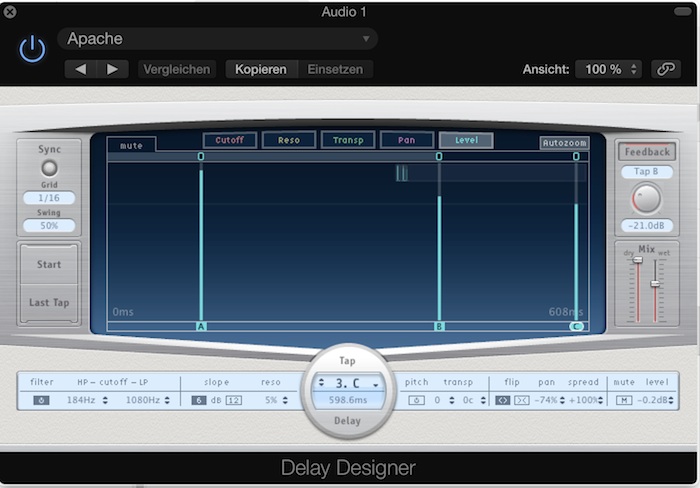Toggle the pitch on/off button
The image size is (700, 488).
tap(417, 400)
